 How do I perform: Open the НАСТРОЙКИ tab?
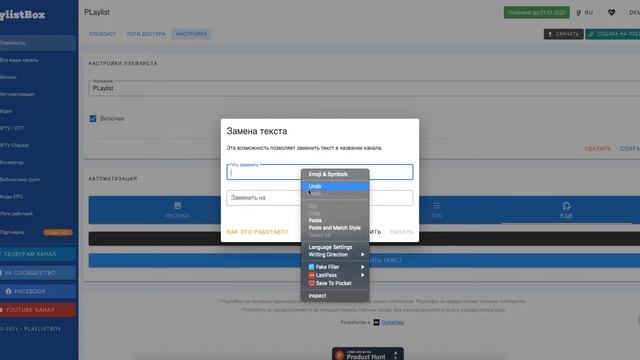click(x=191, y=34)
